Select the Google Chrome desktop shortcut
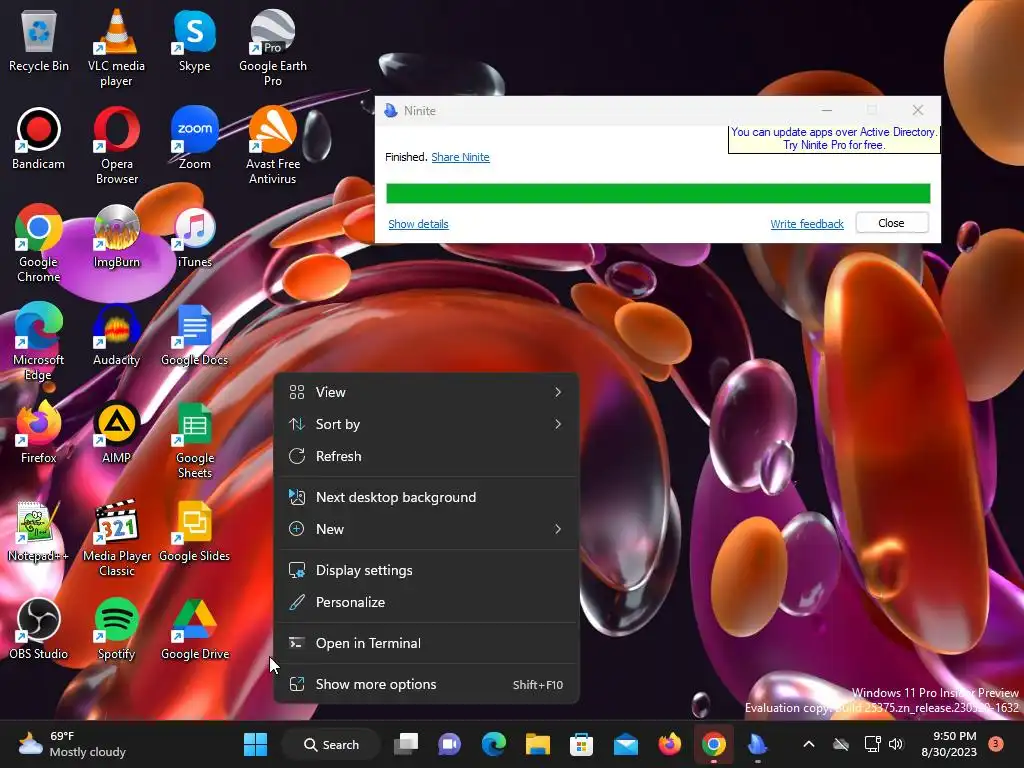 point(39,244)
